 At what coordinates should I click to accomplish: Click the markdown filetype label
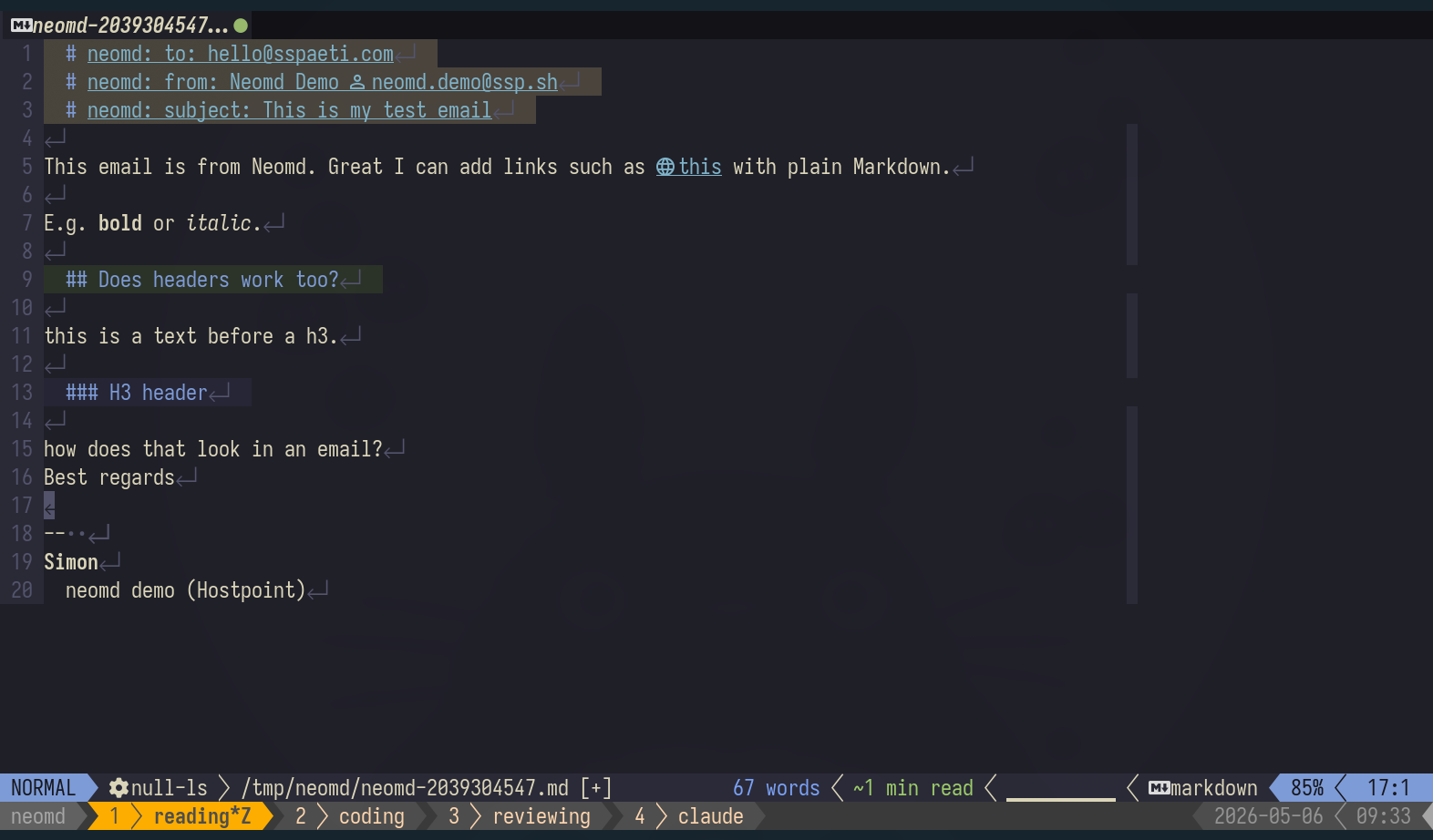click(x=1214, y=788)
